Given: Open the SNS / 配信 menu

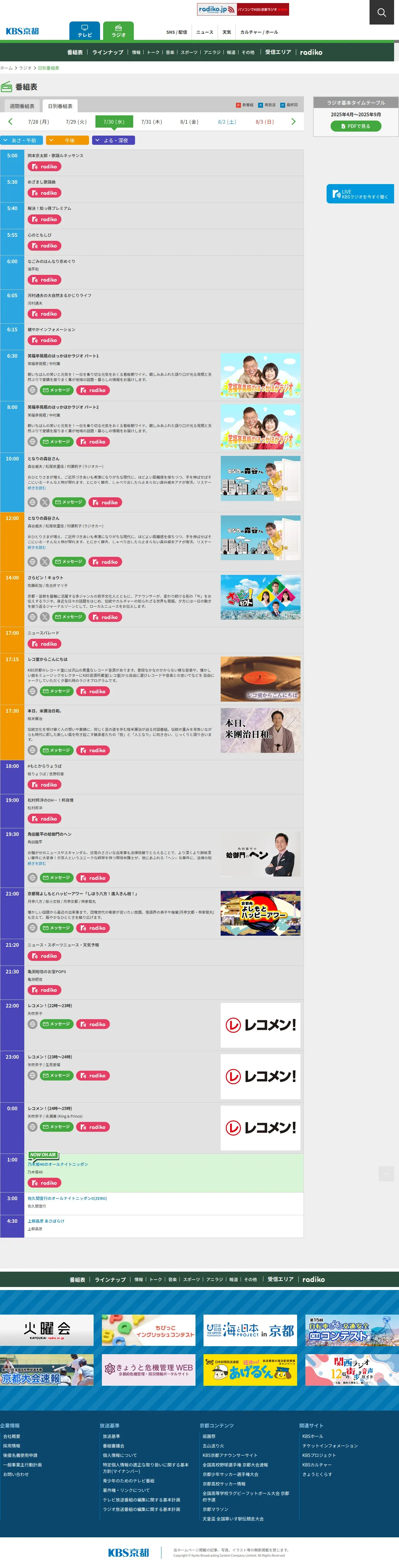Looking at the screenshot, I should point(177,32).
